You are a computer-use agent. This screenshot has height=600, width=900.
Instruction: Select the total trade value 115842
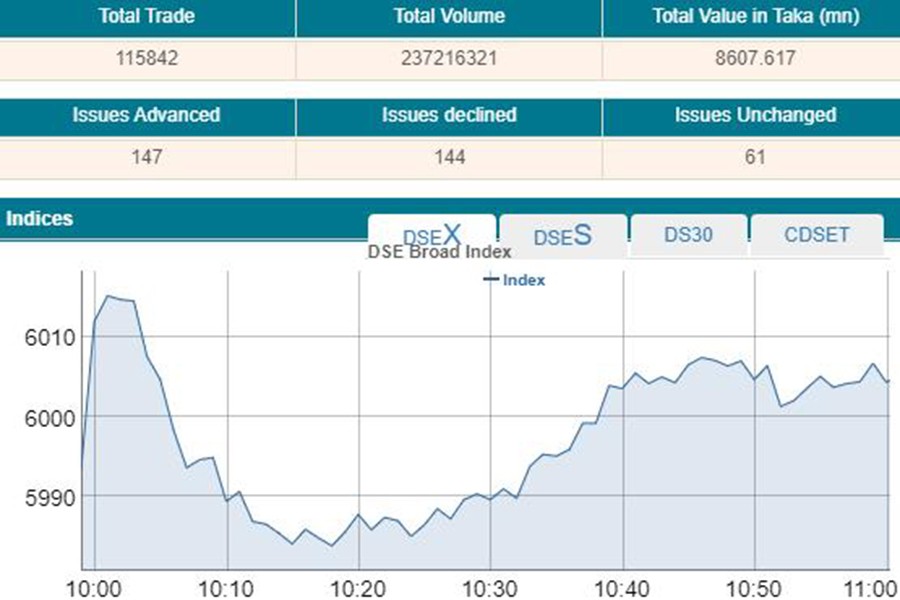click(147, 58)
